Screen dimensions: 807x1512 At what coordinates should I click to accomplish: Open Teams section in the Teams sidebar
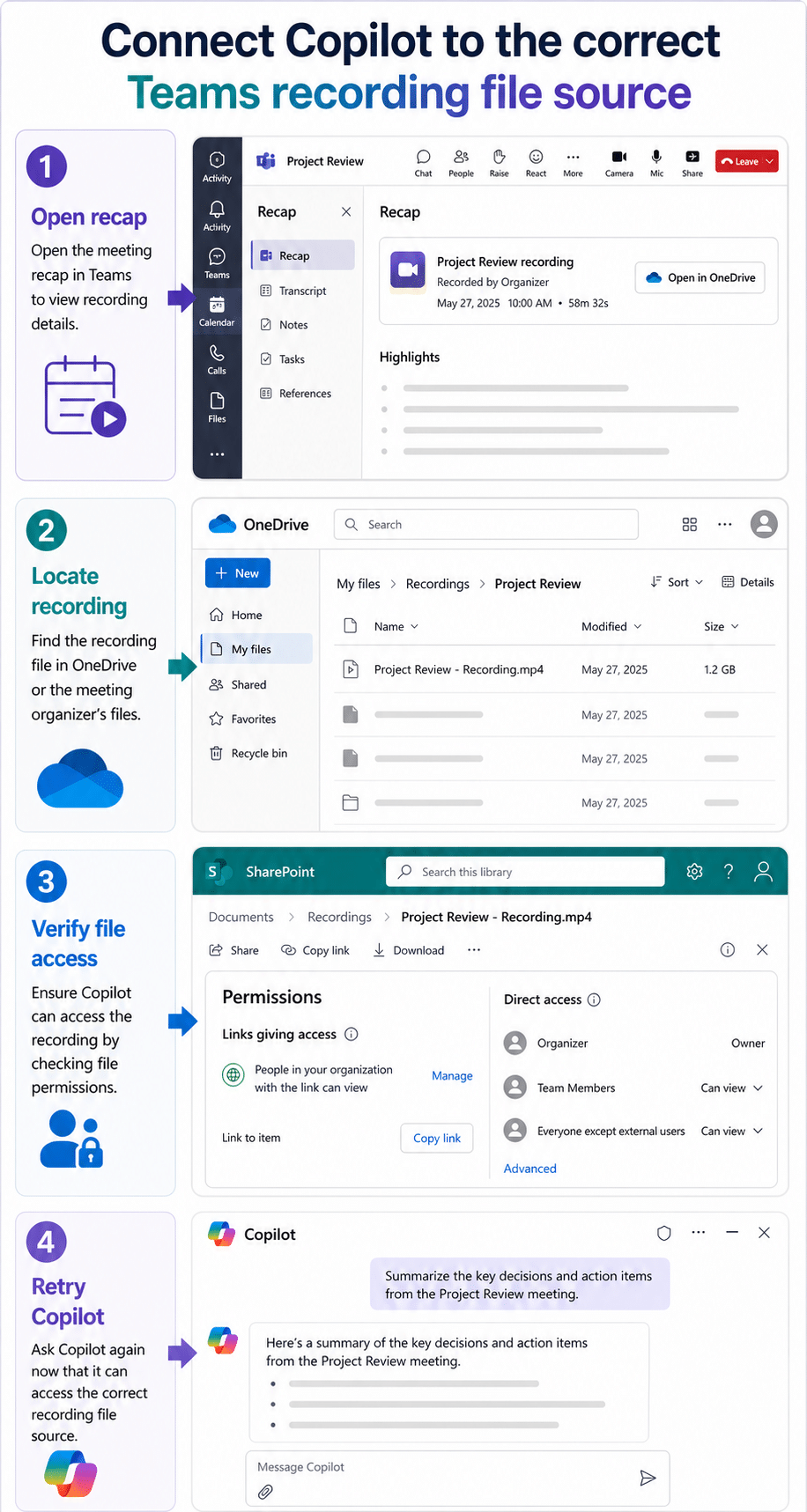click(217, 264)
